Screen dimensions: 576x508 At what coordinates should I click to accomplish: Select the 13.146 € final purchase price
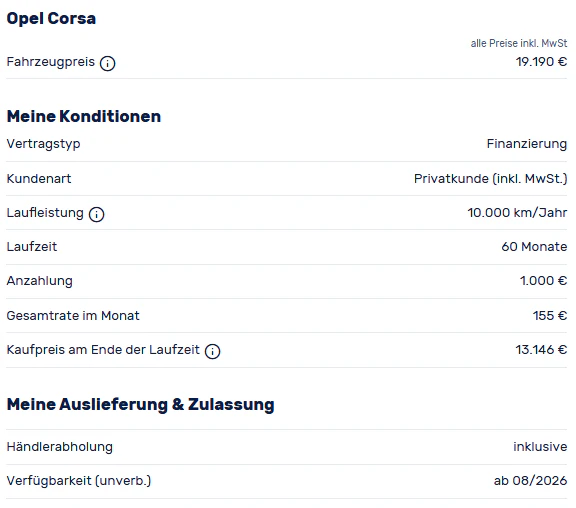point(541,350)
